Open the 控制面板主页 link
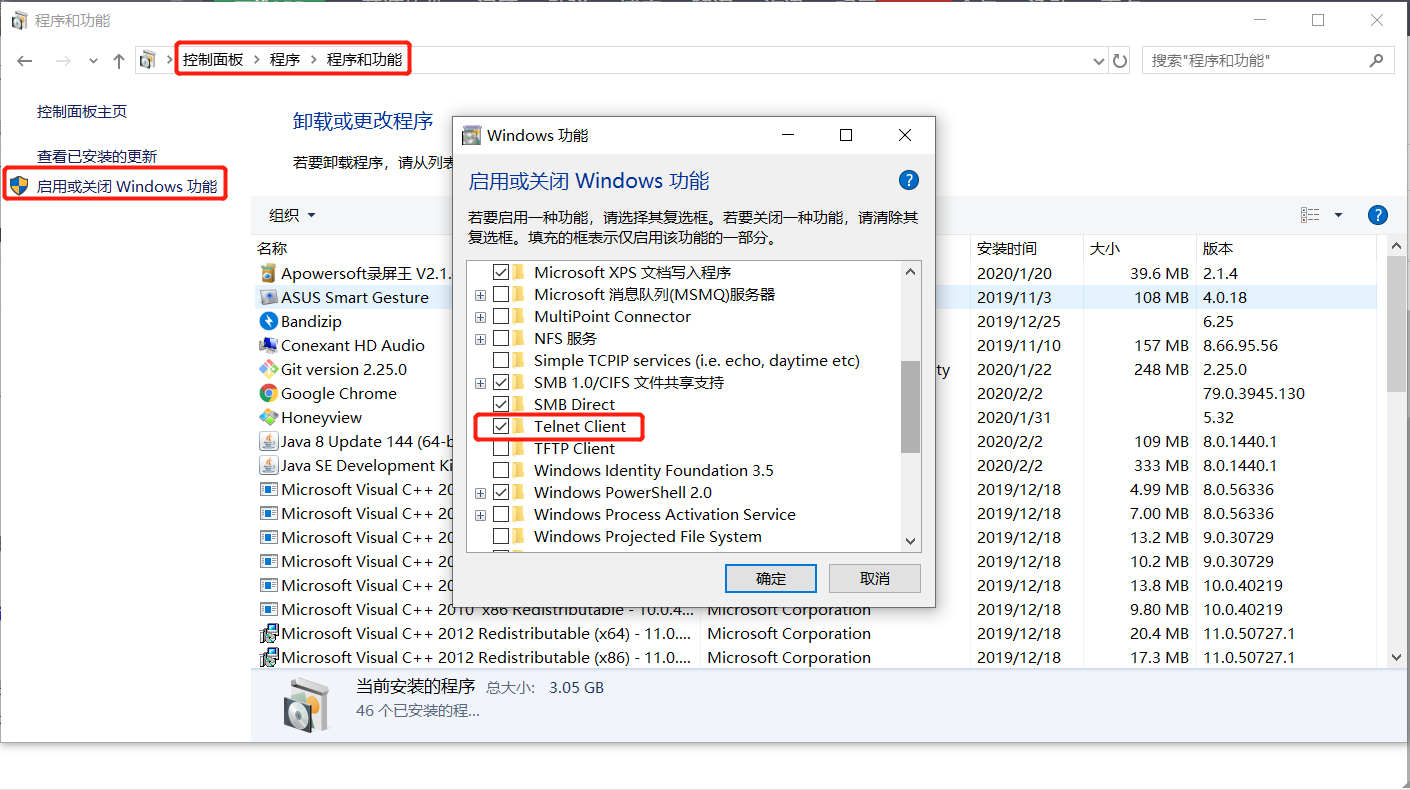Image resolution: width=1410 pixels, height=790 pixels. [82, 111]
